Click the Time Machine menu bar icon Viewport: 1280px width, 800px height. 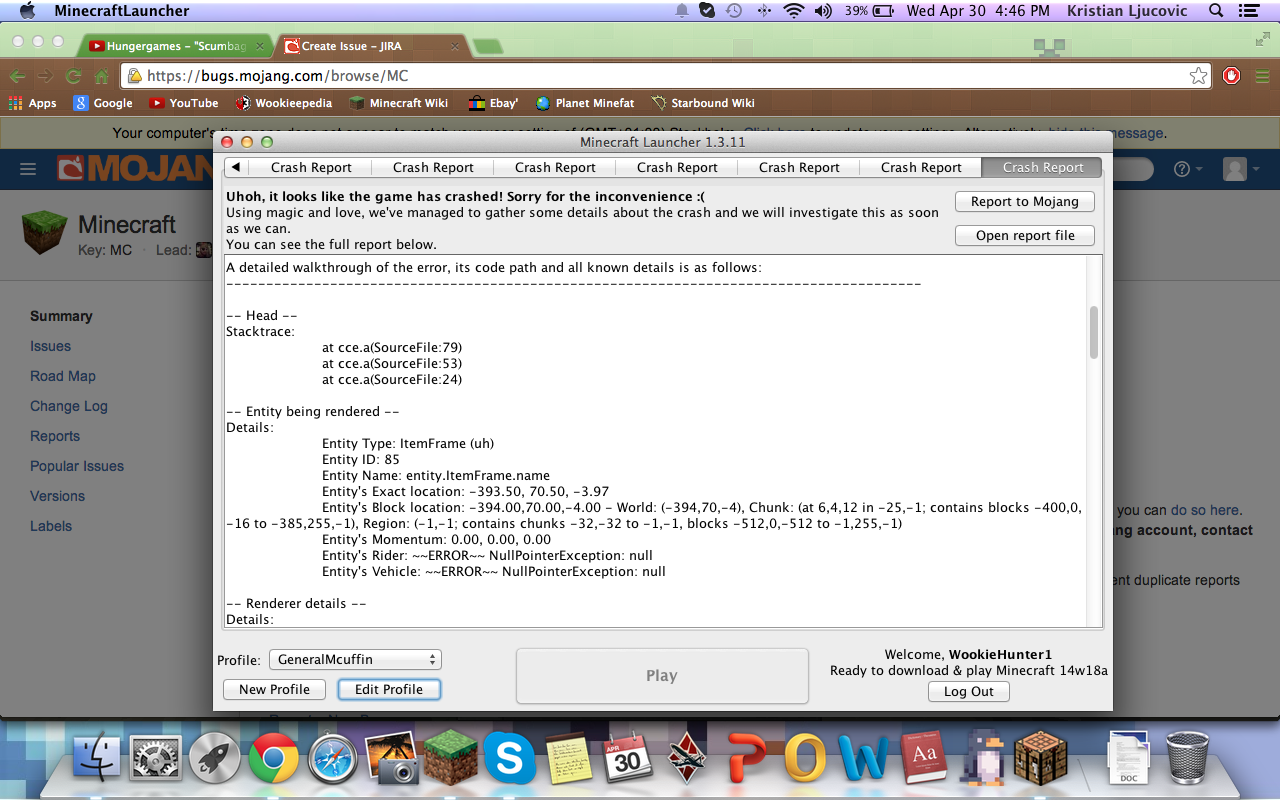tap(734, 11)
